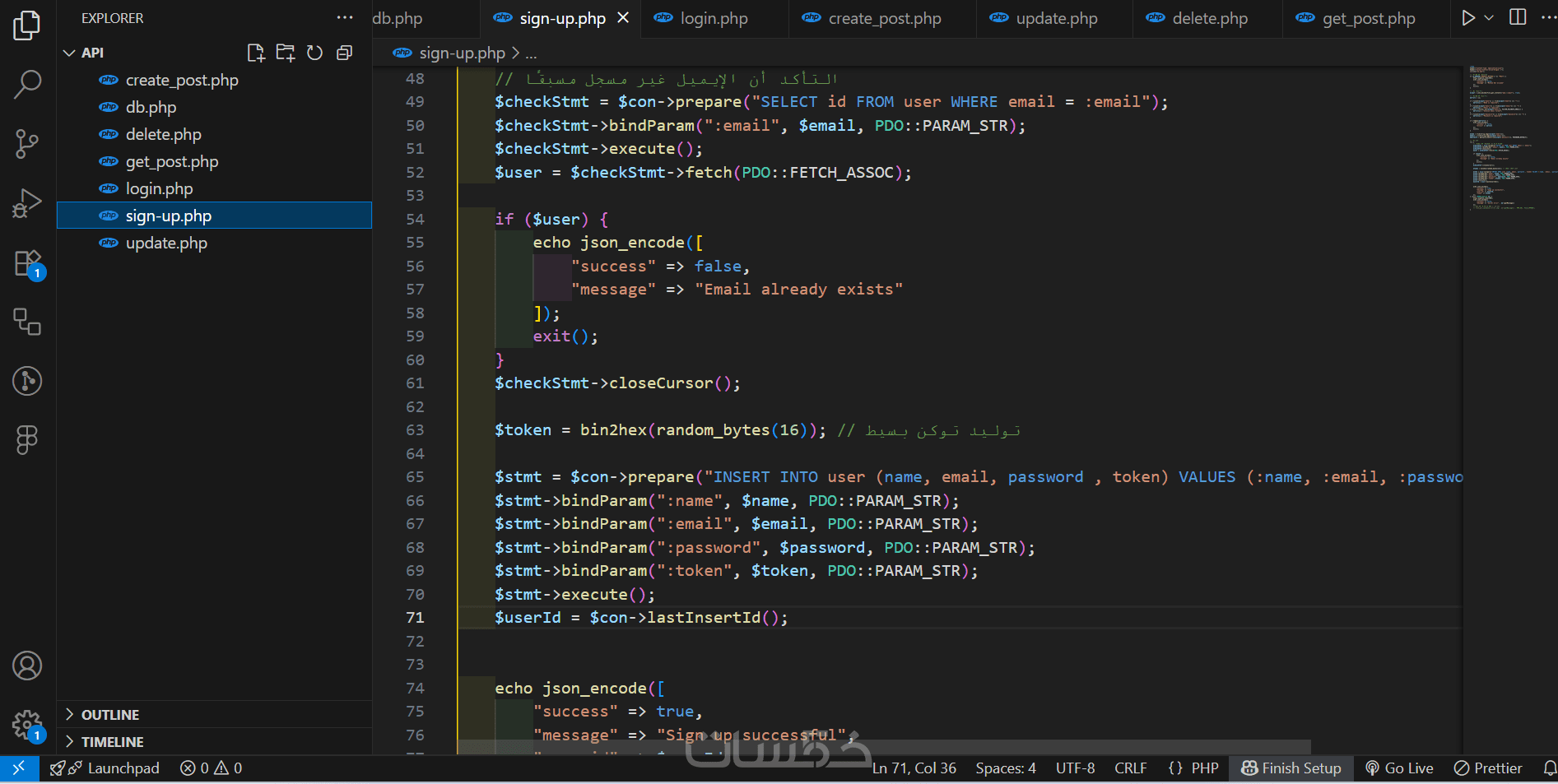Click Launchpad in the status bar
This screenshot has width=1558, height=784.
[105, 768]
